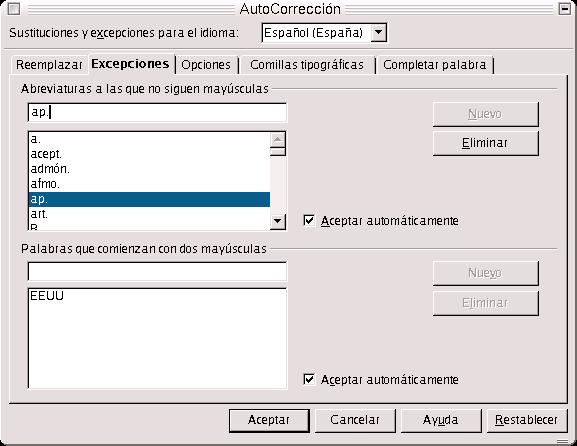This screenshot has height=446, width=577.
Task: Click the scroll down arrow in abbreviations list
Action: pos(278,222)
